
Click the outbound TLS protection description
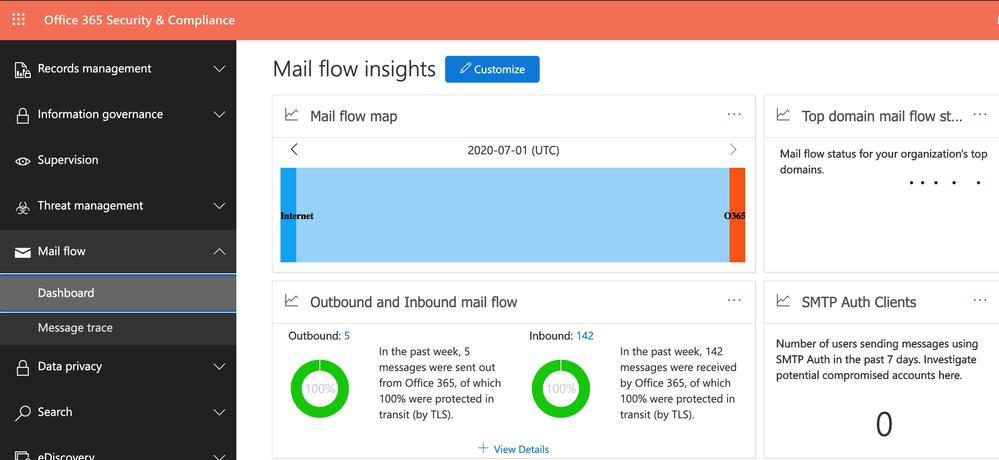coord(440,384)
